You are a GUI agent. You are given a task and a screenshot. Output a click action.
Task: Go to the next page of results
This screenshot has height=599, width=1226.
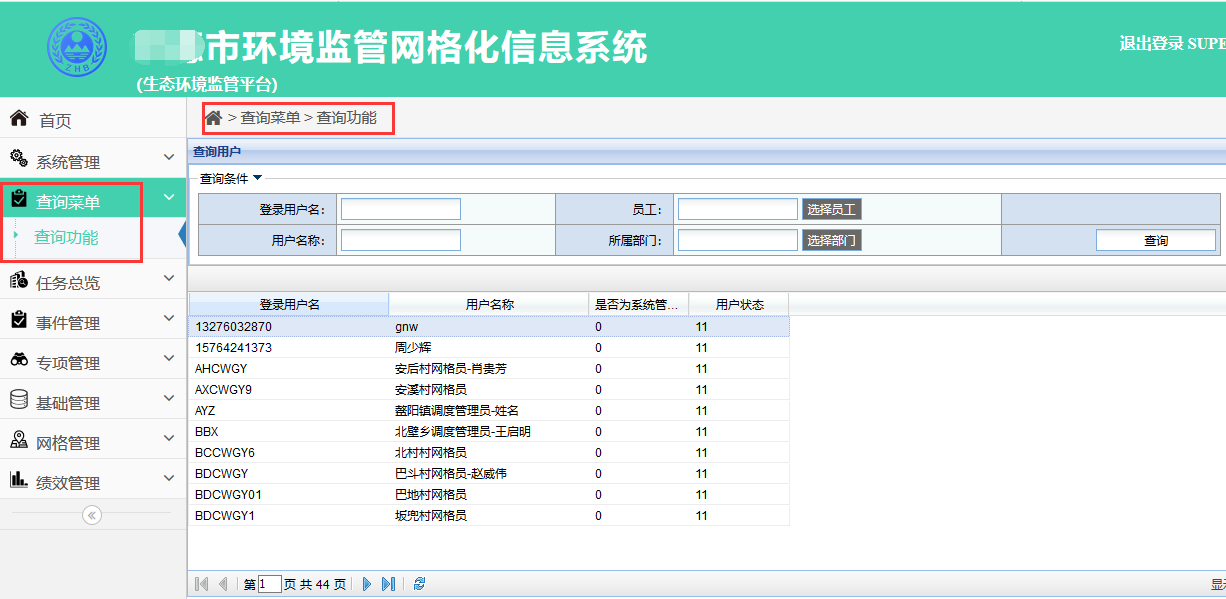367,584
